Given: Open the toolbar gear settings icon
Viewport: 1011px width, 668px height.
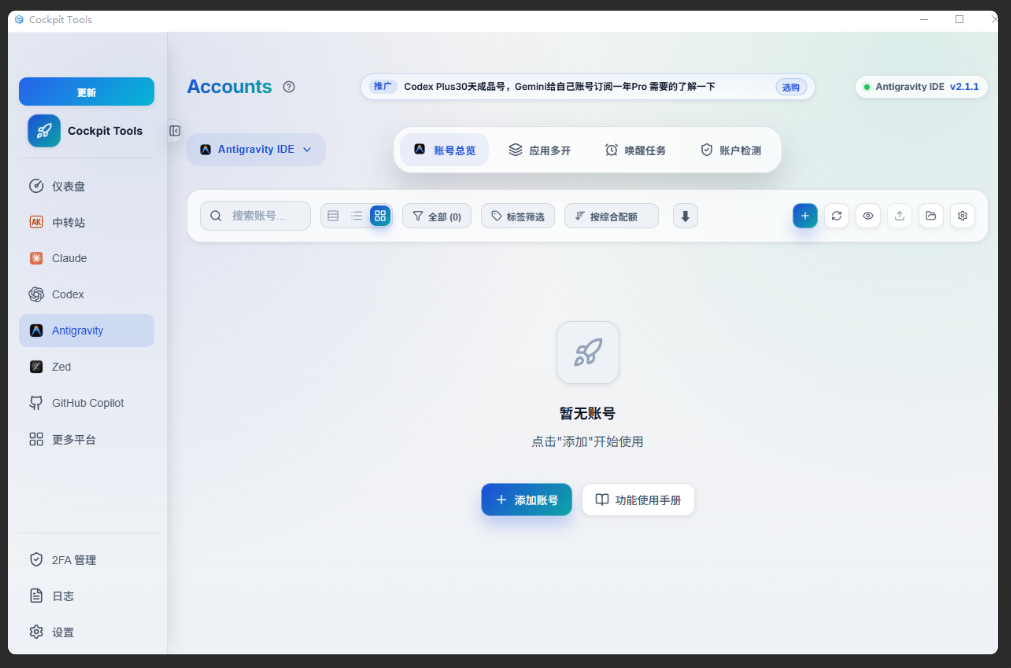Looking at the screenshot, I should point(963,216).
